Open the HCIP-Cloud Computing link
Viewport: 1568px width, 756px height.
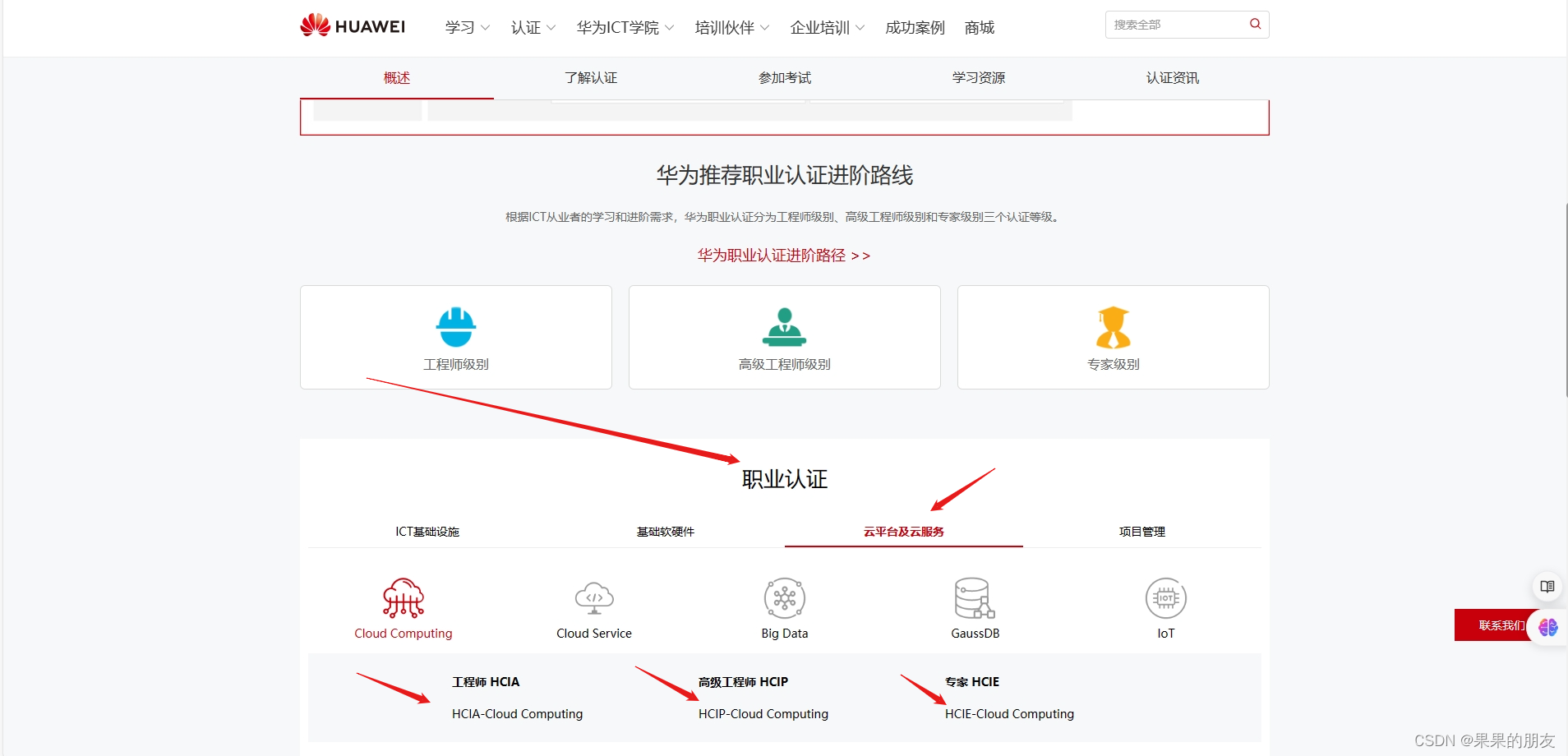pos(763,714)
